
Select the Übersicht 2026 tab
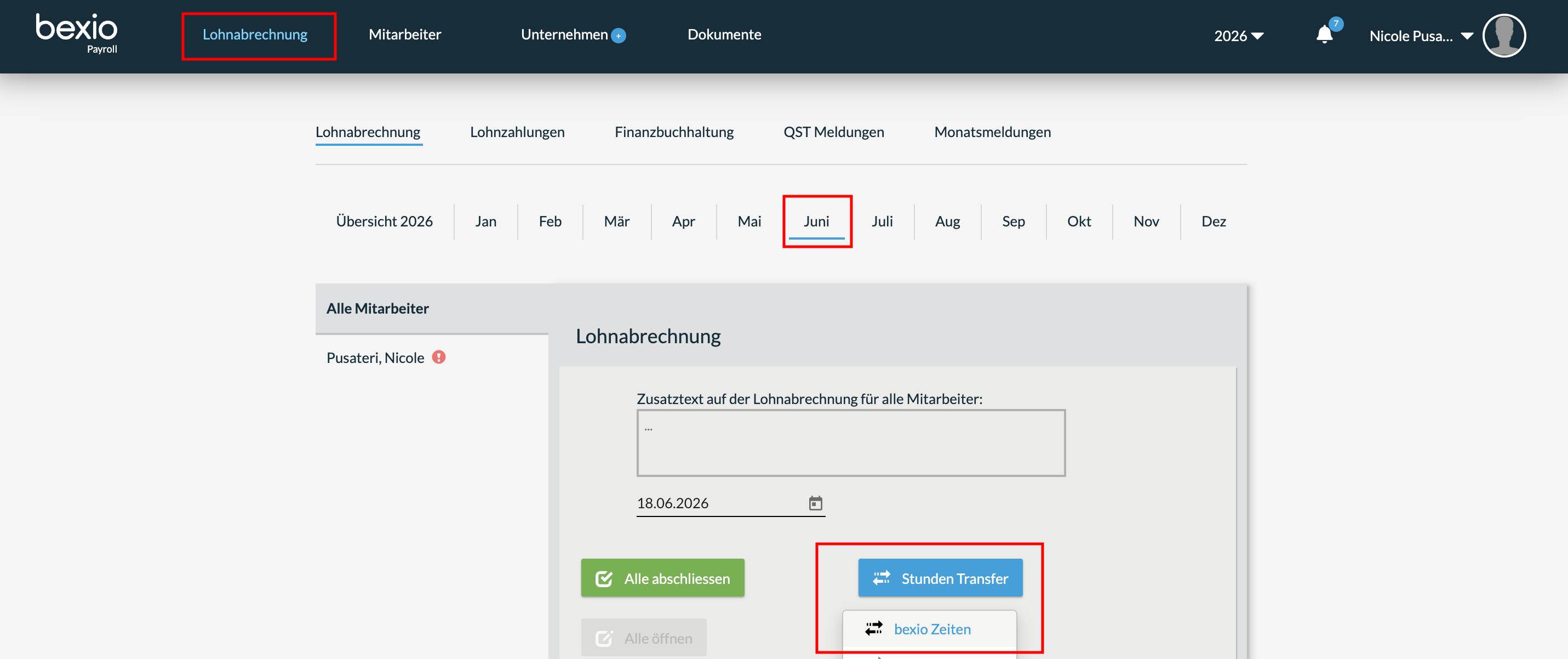click(x=384, y=221)
